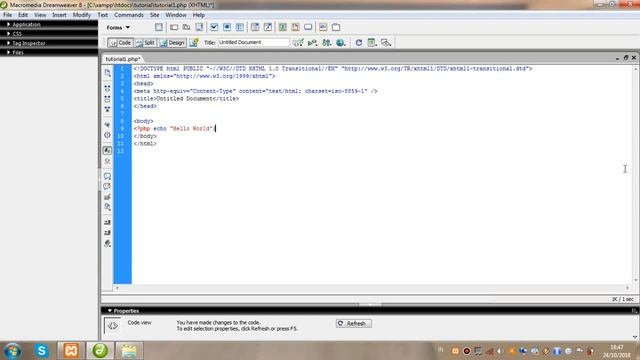
Task: Insert a Button form element
Action: point(308,27)
